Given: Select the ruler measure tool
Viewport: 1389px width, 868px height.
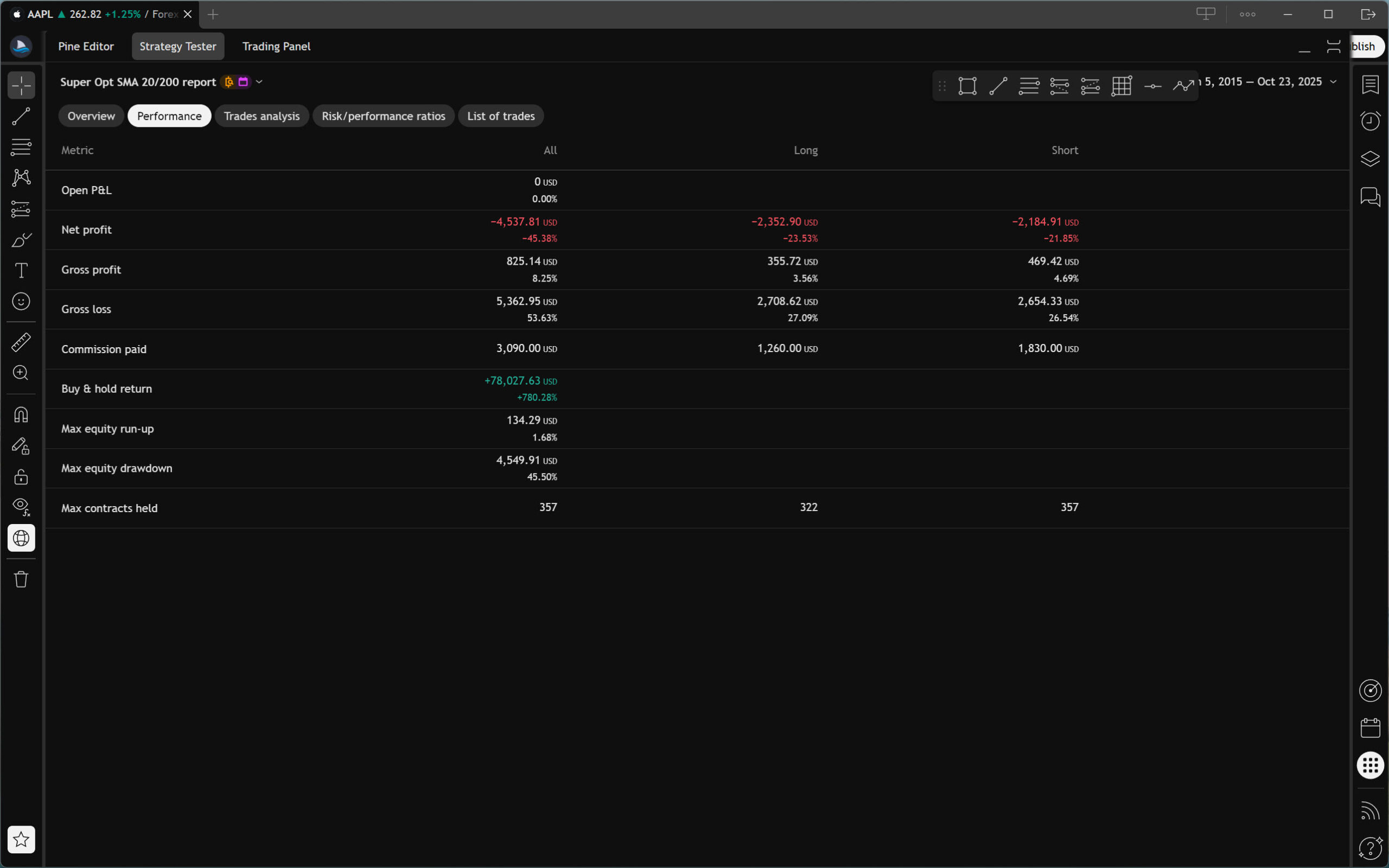Looking at the screenshot, I should click(21, 342).
